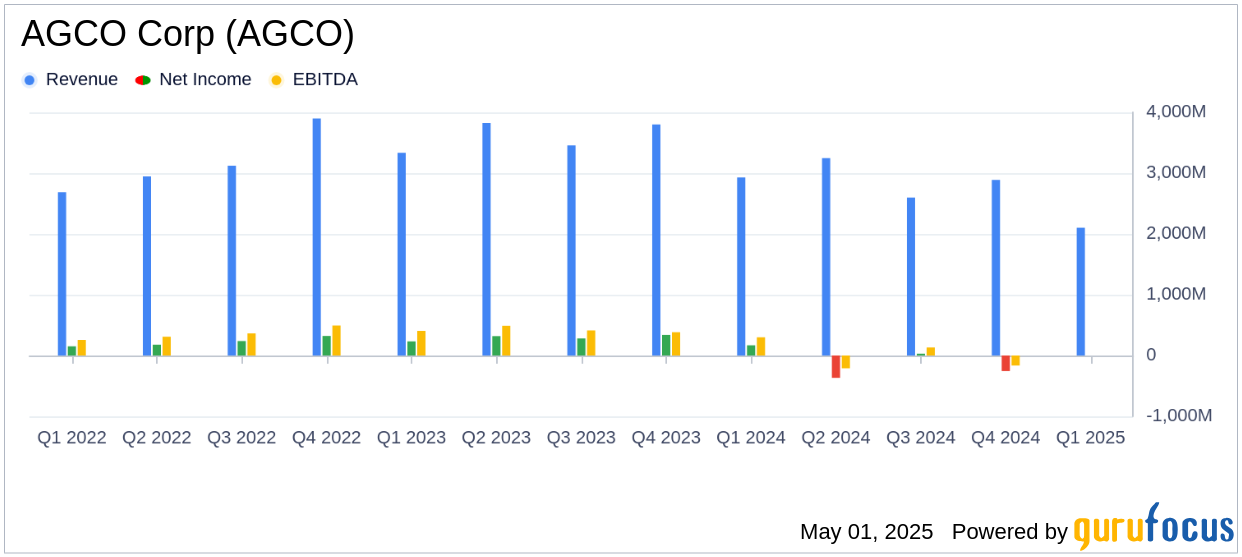Image resolution: width=1242 pixels, height=557 pixels.
Task: Click the Q4 2022 revenue bar
Action: [317, 237]
